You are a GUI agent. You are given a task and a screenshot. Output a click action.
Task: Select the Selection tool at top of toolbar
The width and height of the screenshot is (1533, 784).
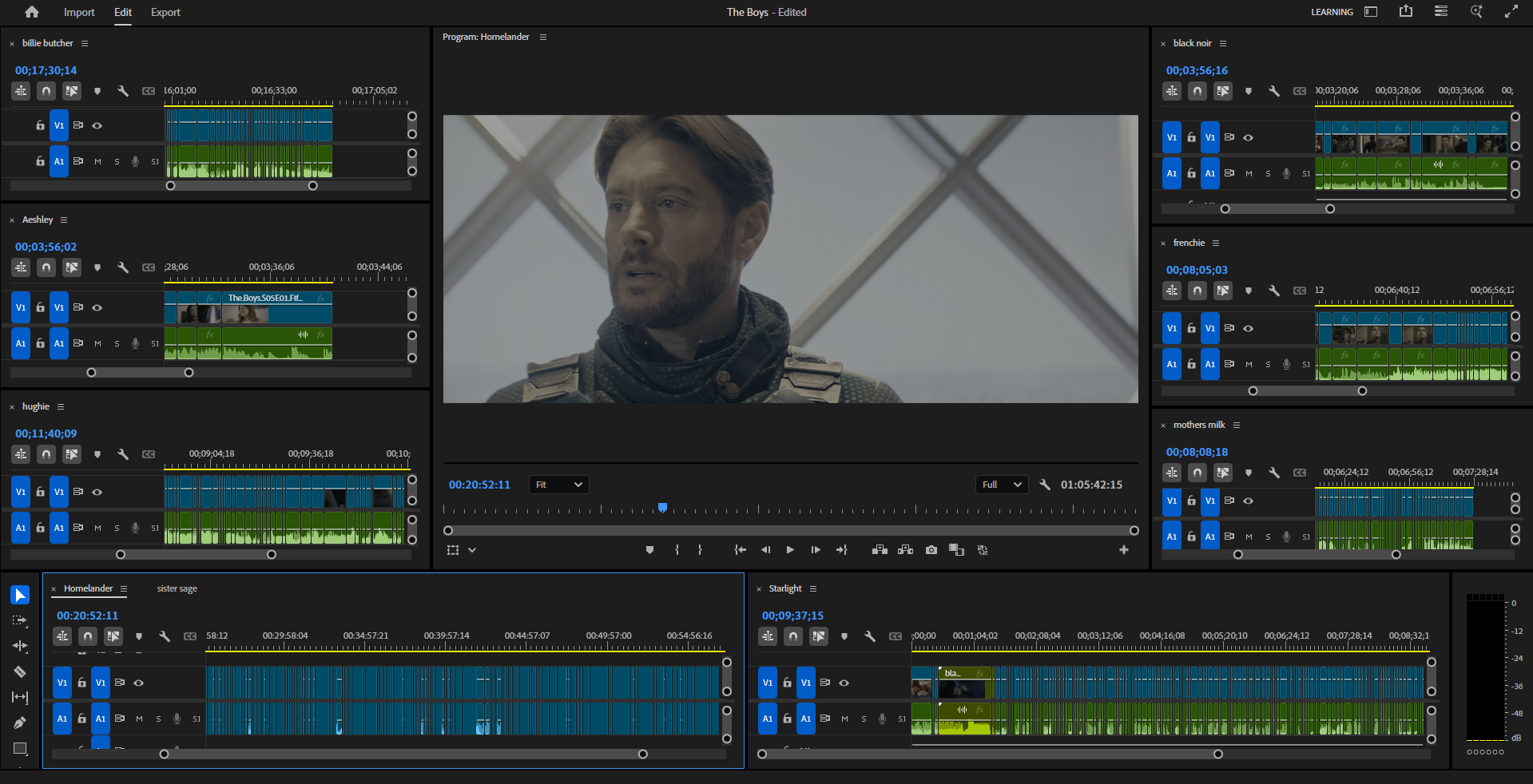click(x=20, y=595)
